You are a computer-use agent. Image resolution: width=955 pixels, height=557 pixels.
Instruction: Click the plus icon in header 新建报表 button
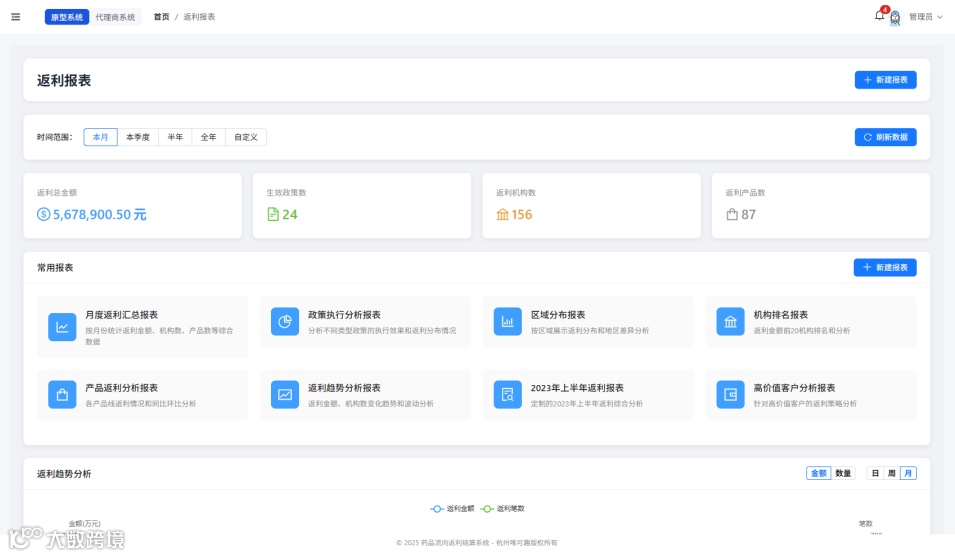pyautogui.click(x=867, y=80)
